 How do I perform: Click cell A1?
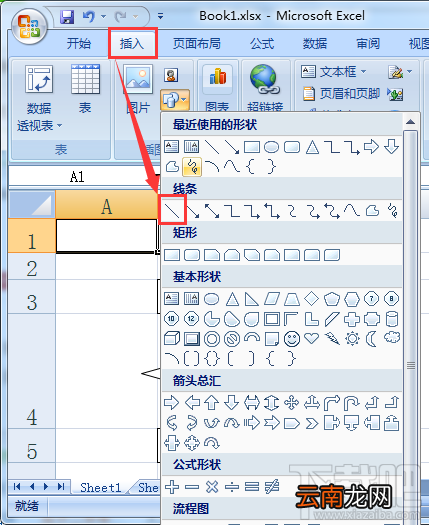(106, 236)
